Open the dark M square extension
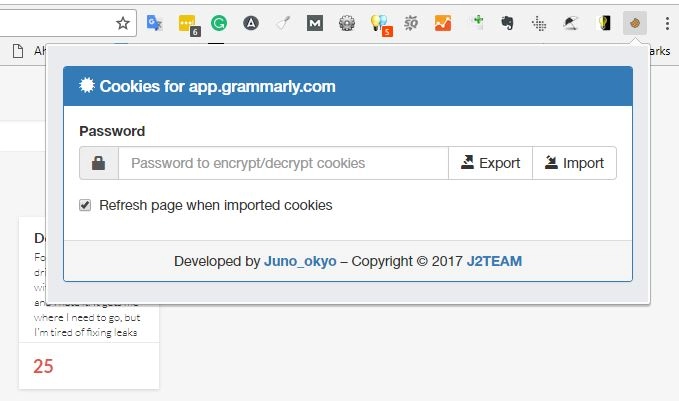679x401 pixels. (315, 23)
